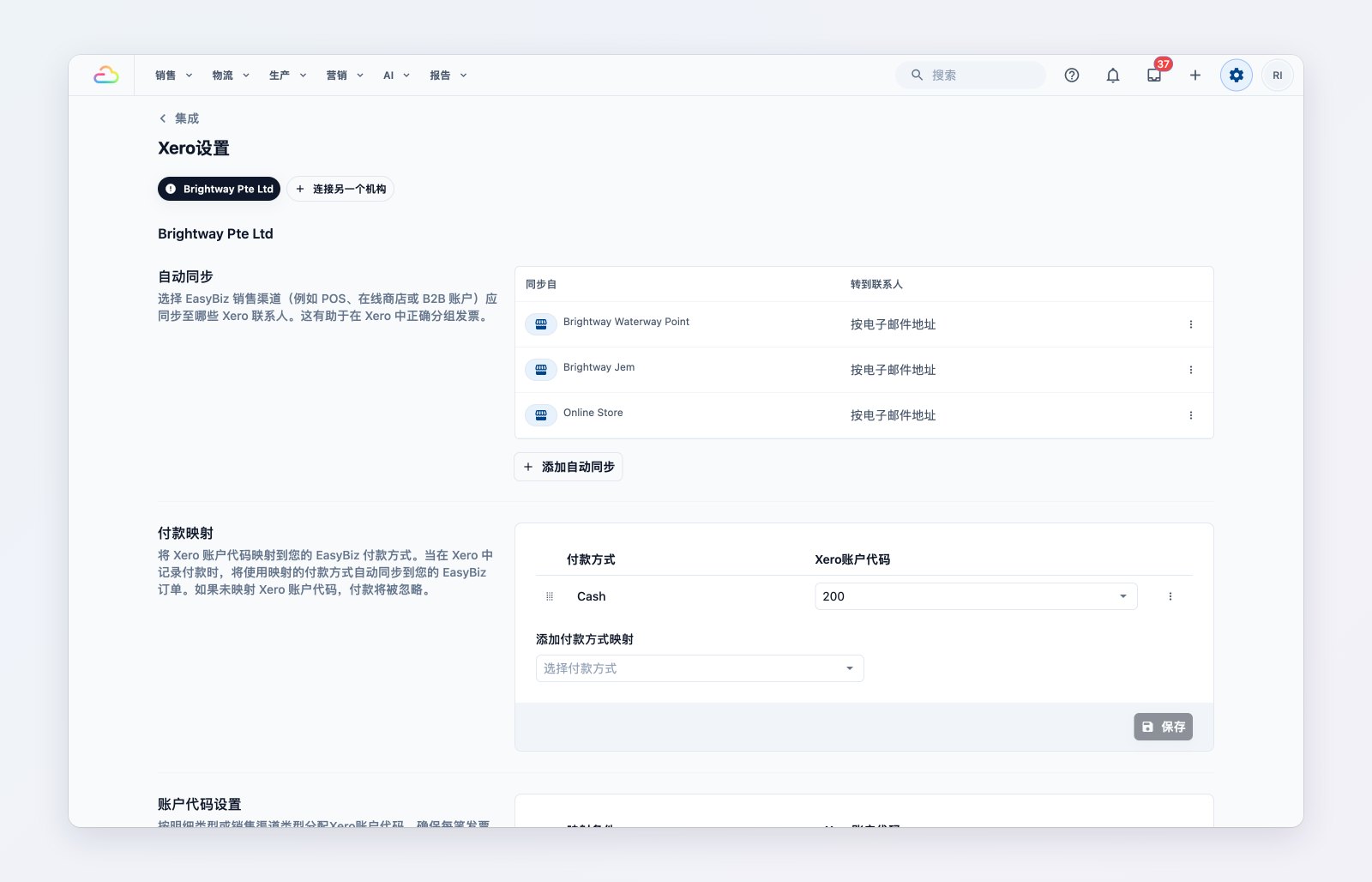Click 按电子邮件地址 in the Online Store row

[893, 415]
